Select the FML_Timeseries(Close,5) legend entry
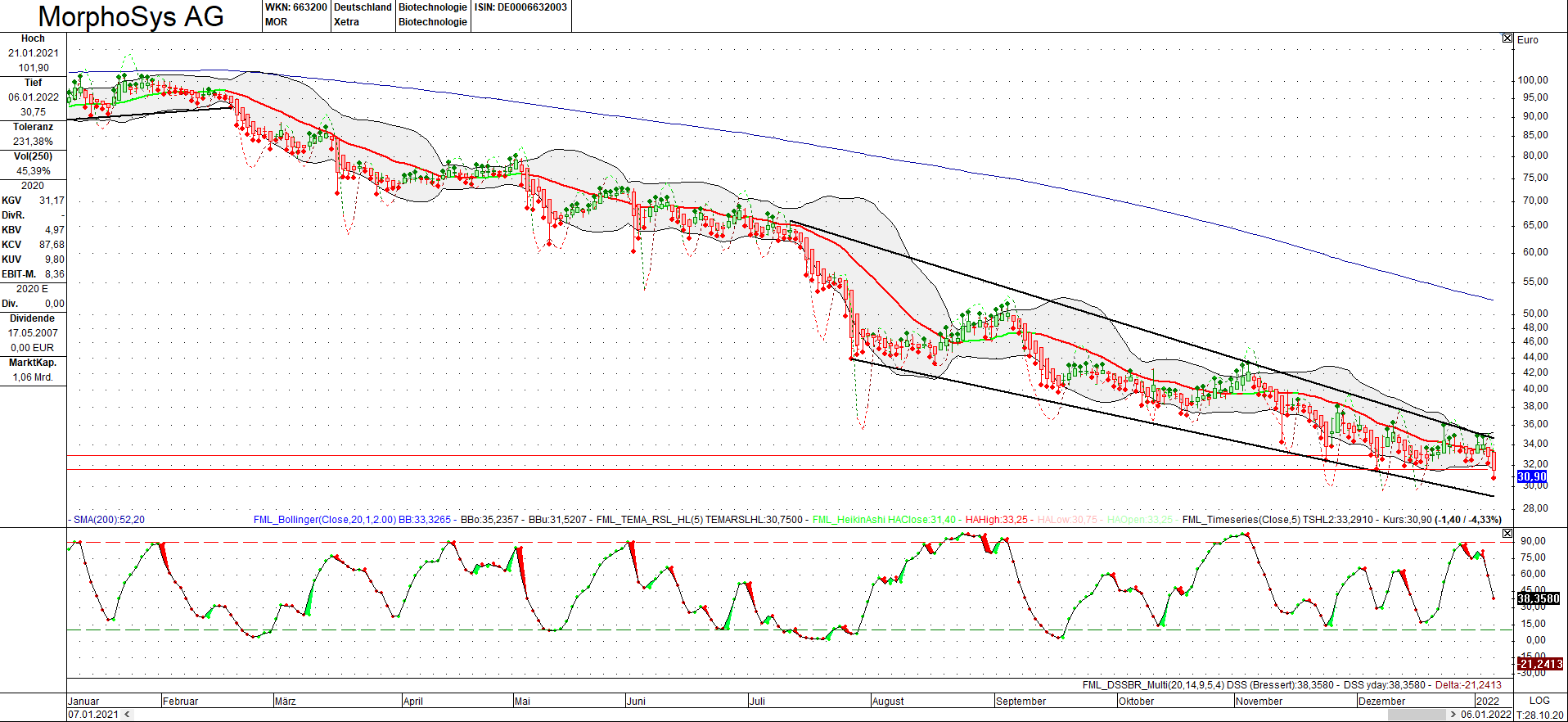The width and height of the screenshot is (1568, 722). 1277,520
